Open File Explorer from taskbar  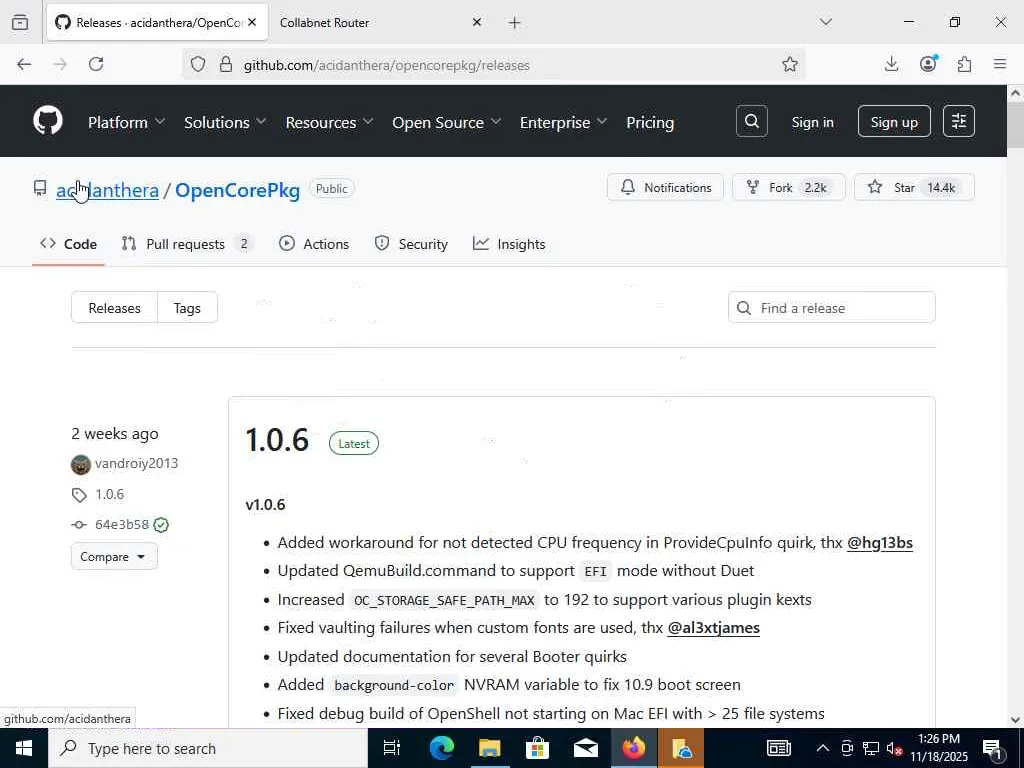pos(489,748)
